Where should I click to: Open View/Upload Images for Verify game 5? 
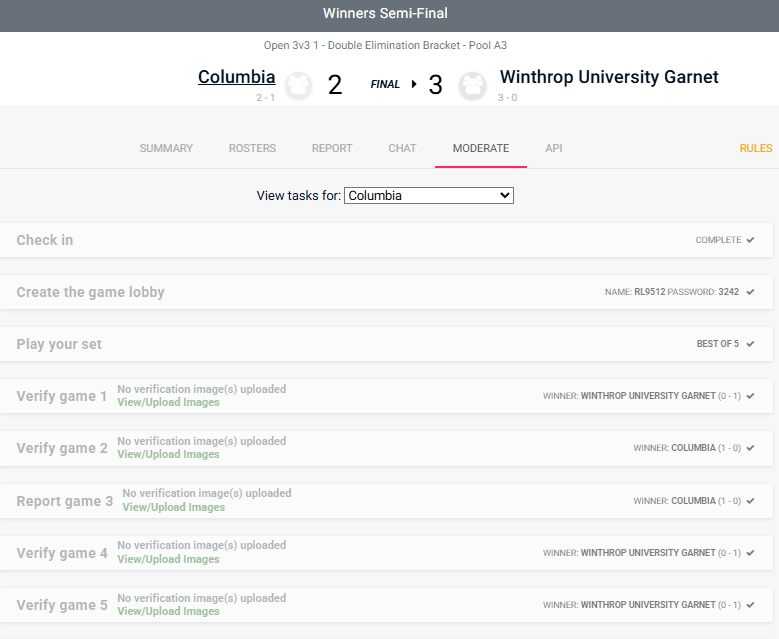click(x=168, y=612)
